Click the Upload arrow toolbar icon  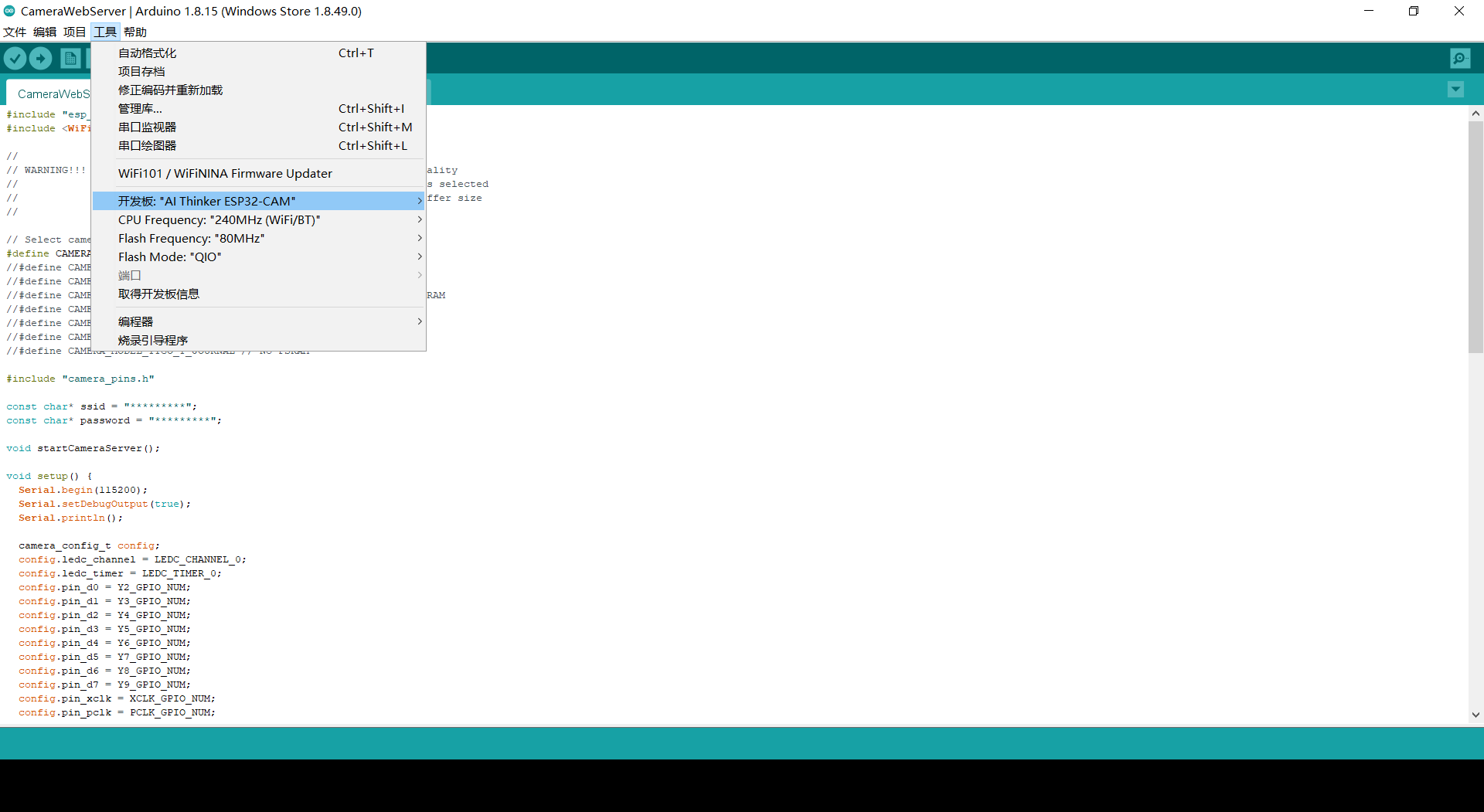[x=41, y=58]
